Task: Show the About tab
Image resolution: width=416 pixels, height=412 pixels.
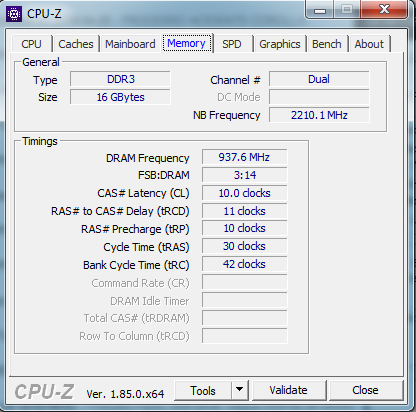Action: (x=369, y=44)
